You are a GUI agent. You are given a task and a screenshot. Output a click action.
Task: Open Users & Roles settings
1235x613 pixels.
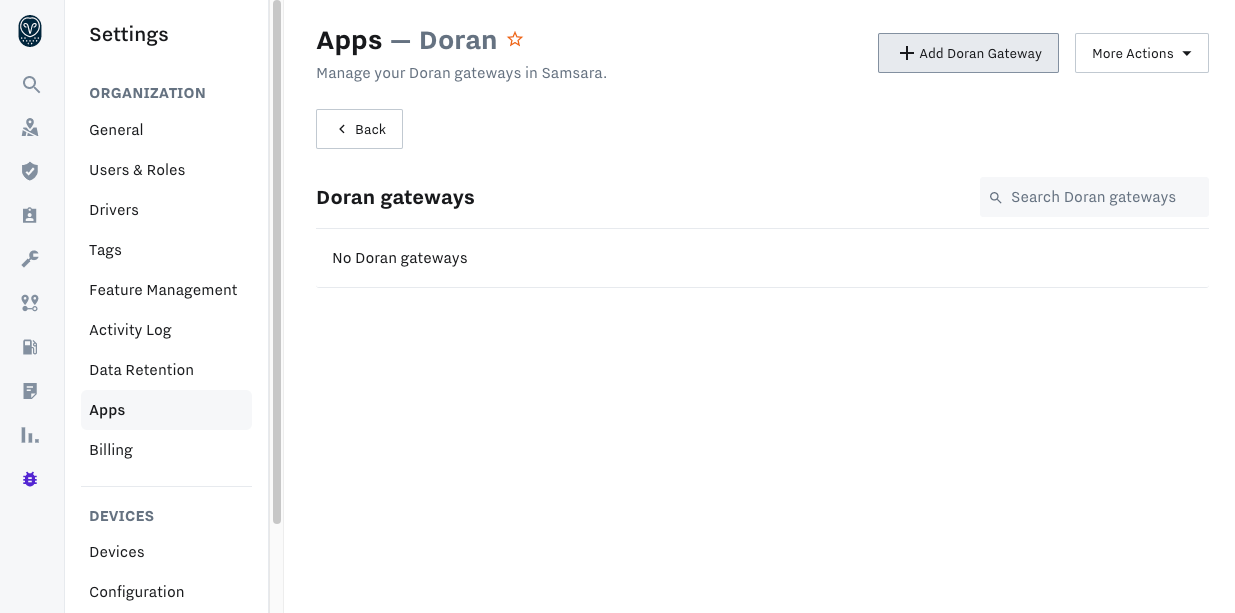166,170
